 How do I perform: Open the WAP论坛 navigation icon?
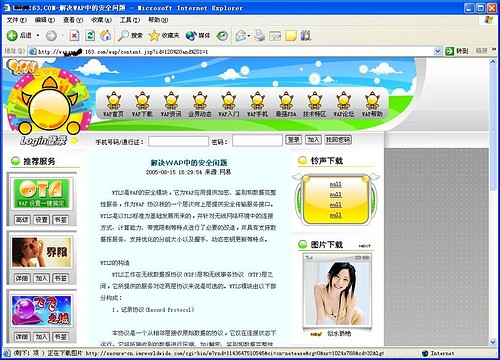344,104
